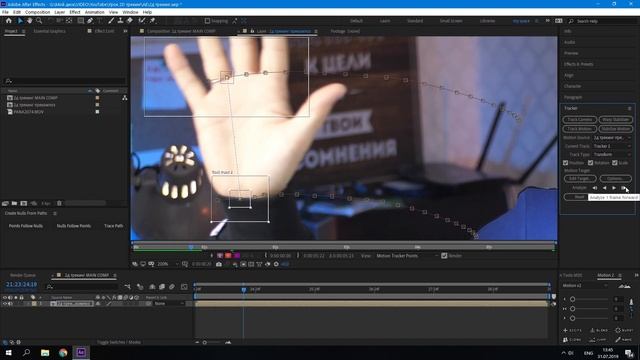Switch to the Essential Graphics tab
Viewport: 640px width, 360px height.
(x=49, y=31)
